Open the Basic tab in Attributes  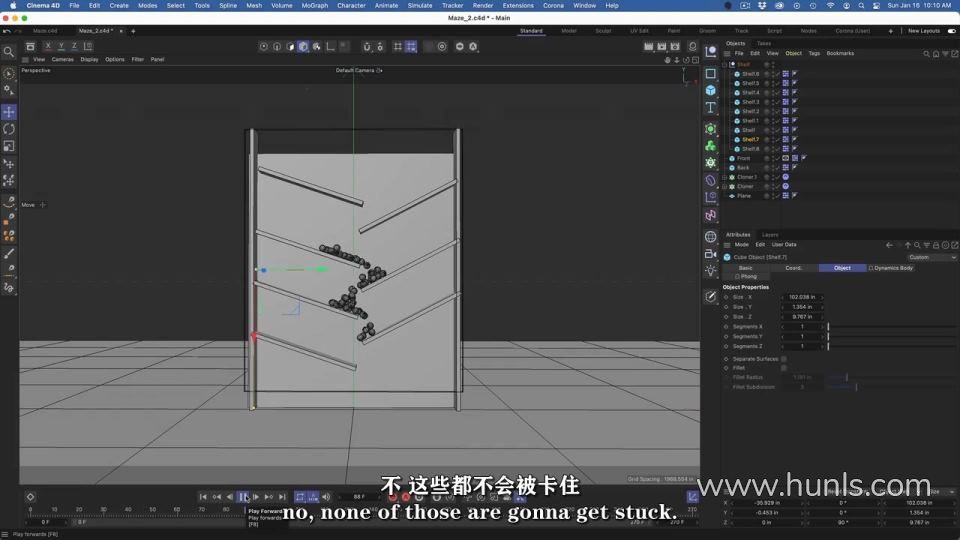pos(746,268)
